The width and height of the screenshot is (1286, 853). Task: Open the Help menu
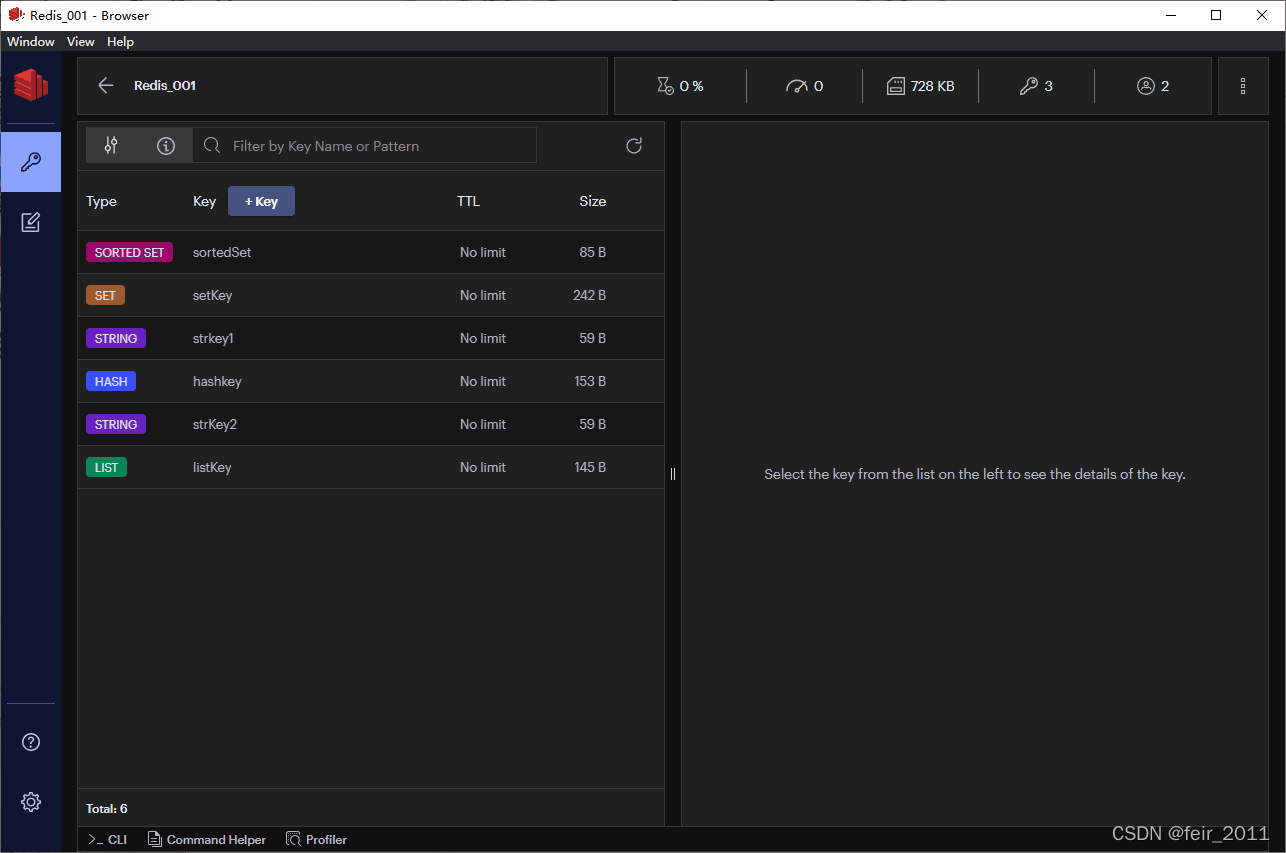(120, 42)
